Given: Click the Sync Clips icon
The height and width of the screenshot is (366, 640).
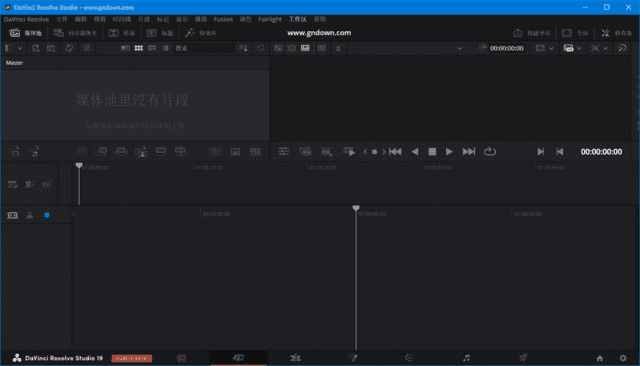Looking at the screenshot, I should click(x=69, y=48).
